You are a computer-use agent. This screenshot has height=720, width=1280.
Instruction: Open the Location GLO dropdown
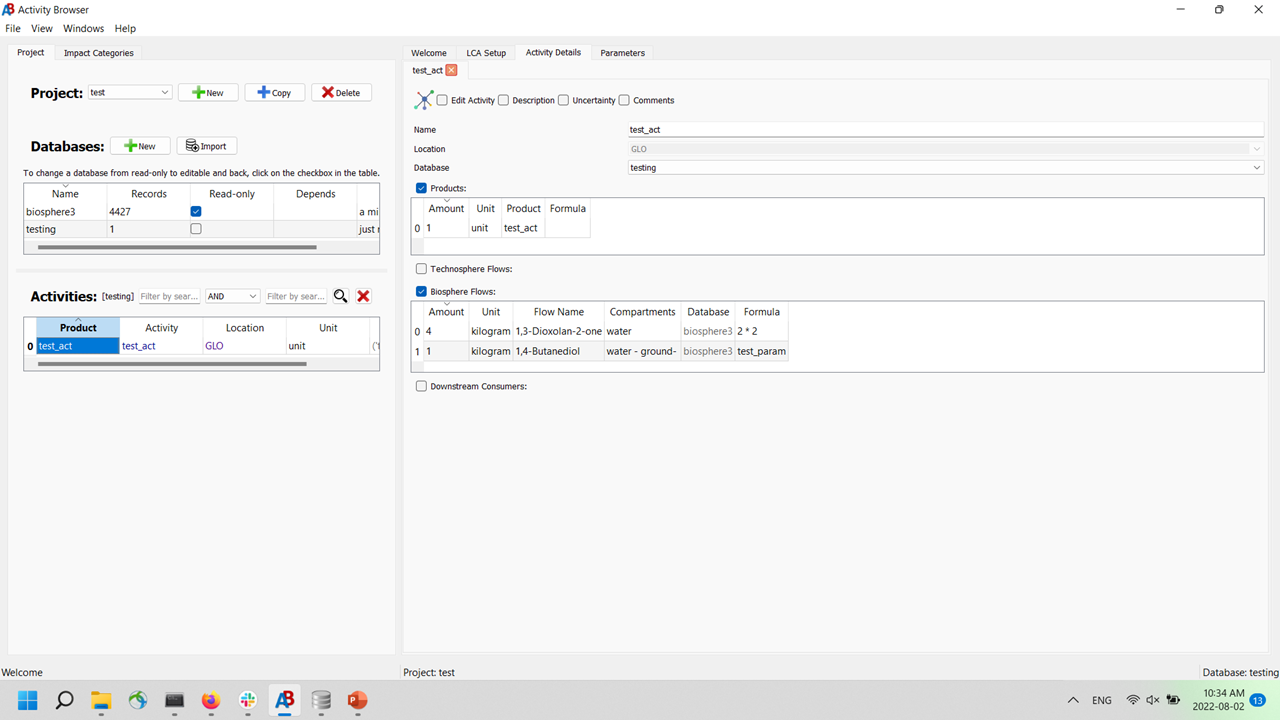[x=946, y=149]
